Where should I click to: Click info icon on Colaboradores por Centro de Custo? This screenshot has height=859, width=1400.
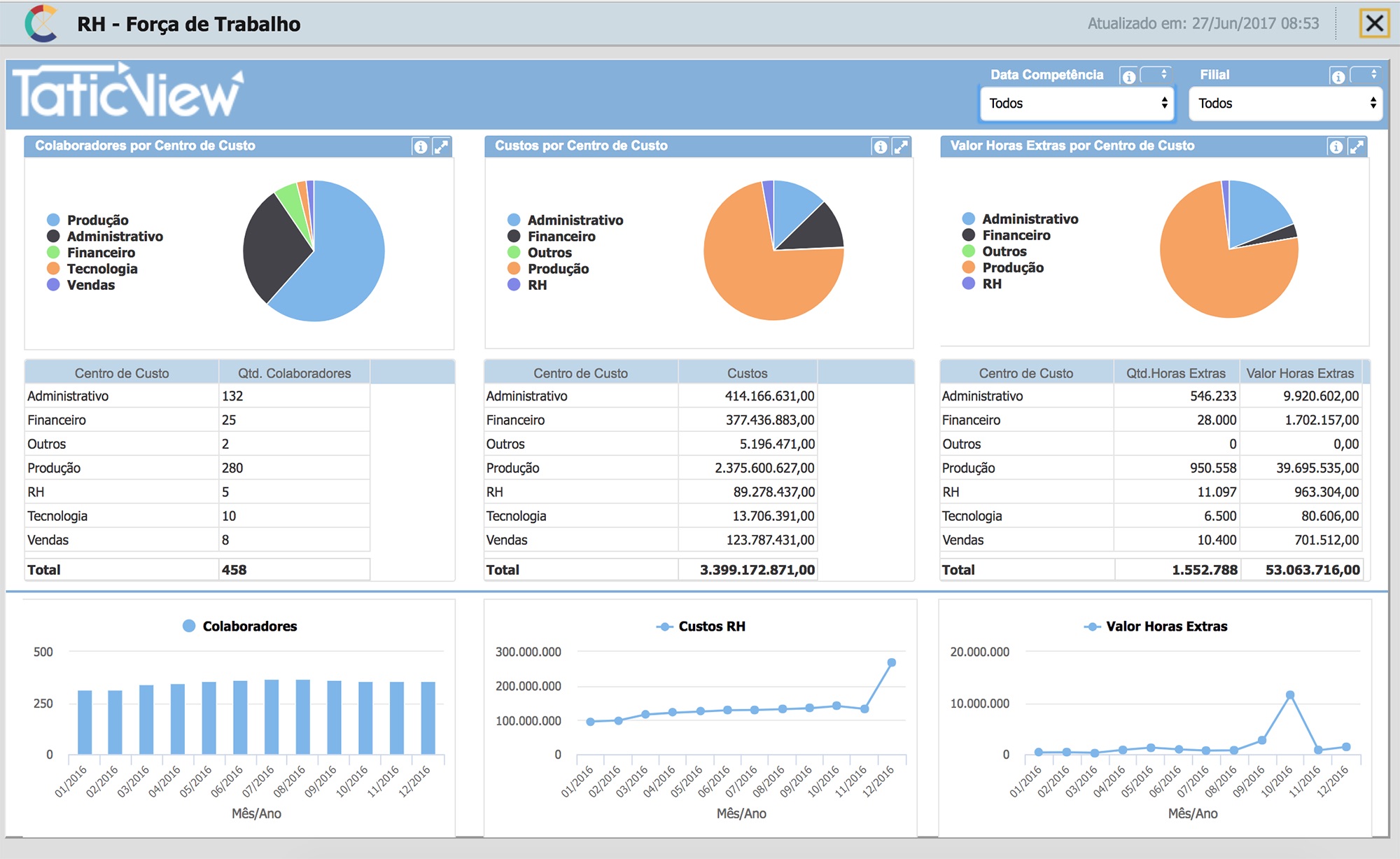pyautogui.click(x=420, y=146)
